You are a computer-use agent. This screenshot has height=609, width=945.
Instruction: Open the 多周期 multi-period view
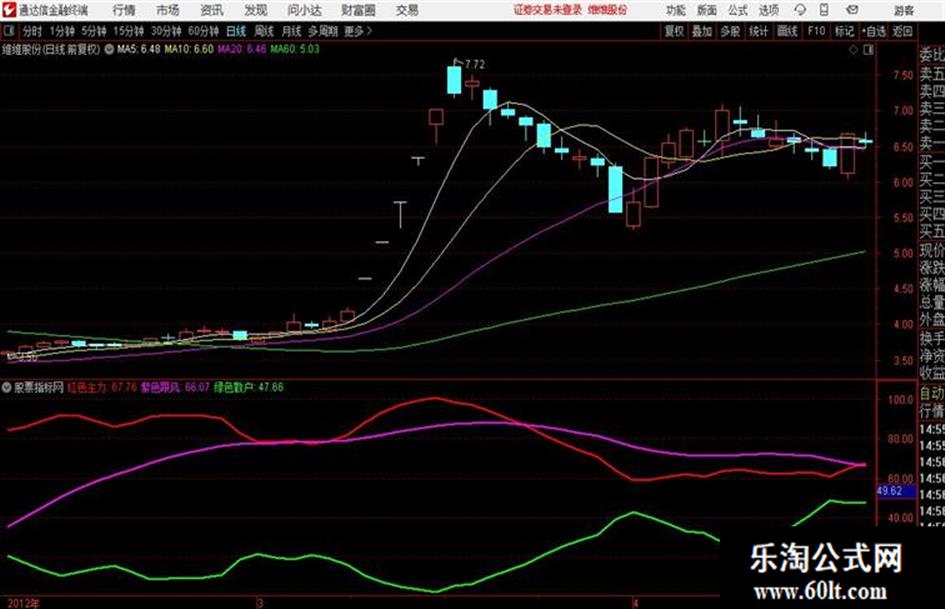point(323,31)
